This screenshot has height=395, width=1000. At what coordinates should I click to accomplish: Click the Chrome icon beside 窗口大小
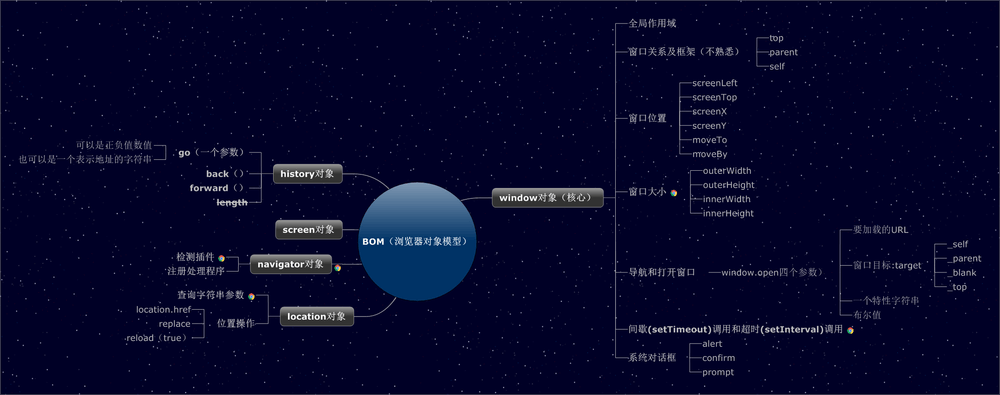(x=673, y=192)
